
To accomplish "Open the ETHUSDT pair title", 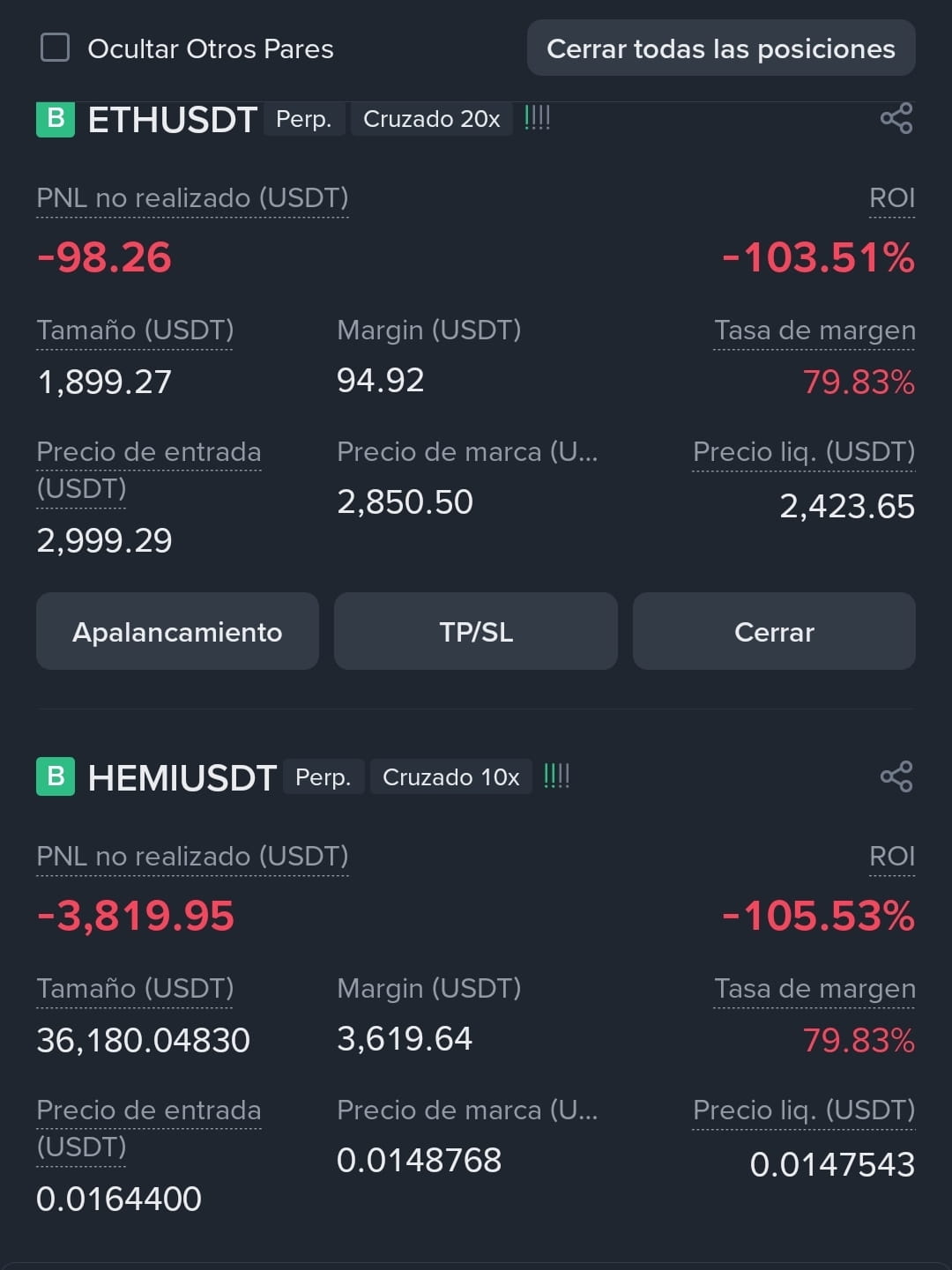I will click(x=173, y=120).
